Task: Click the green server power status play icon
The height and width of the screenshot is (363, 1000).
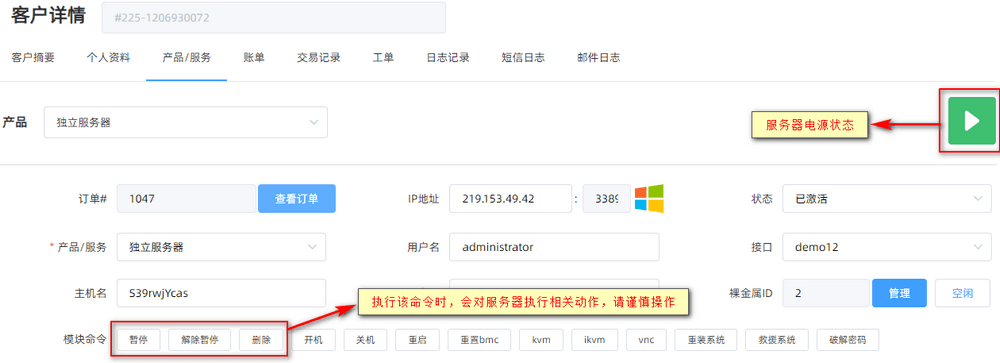Action: point(971,121)
